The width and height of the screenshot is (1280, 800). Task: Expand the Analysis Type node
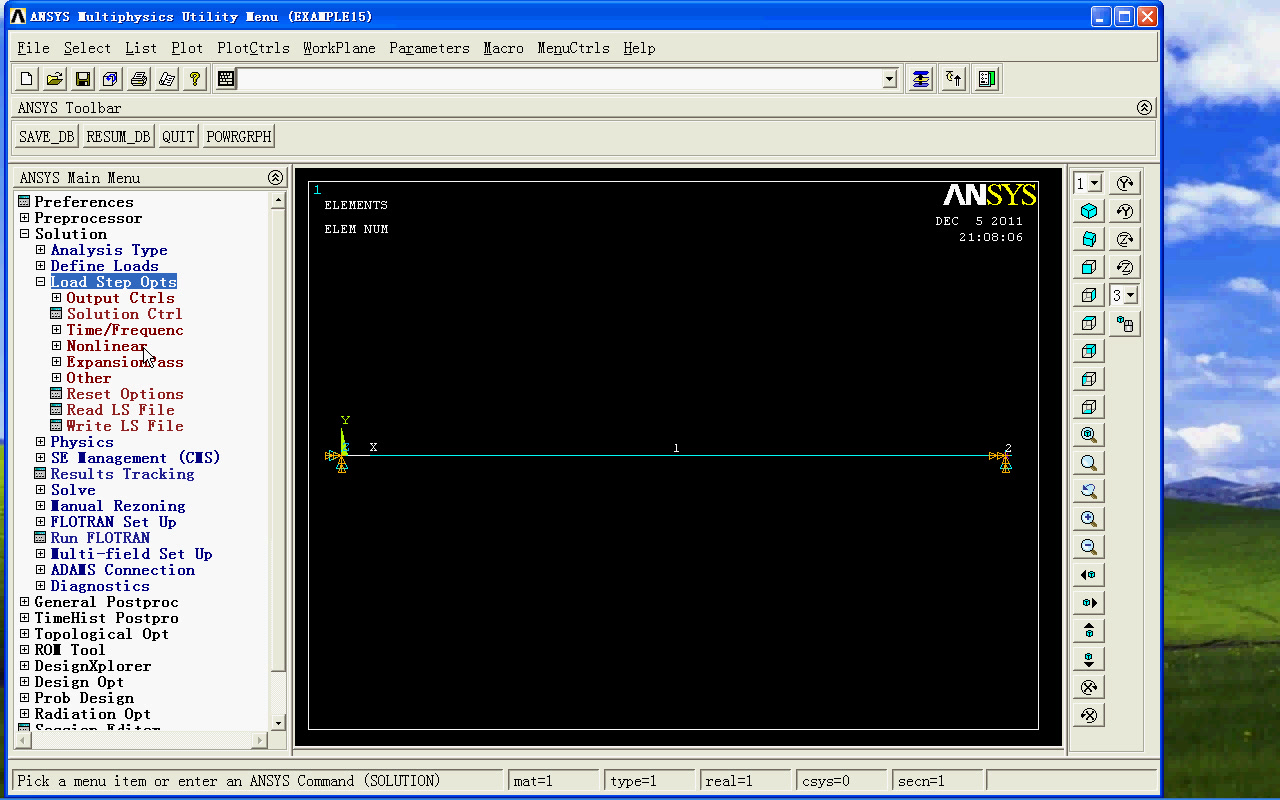(41, 250)
